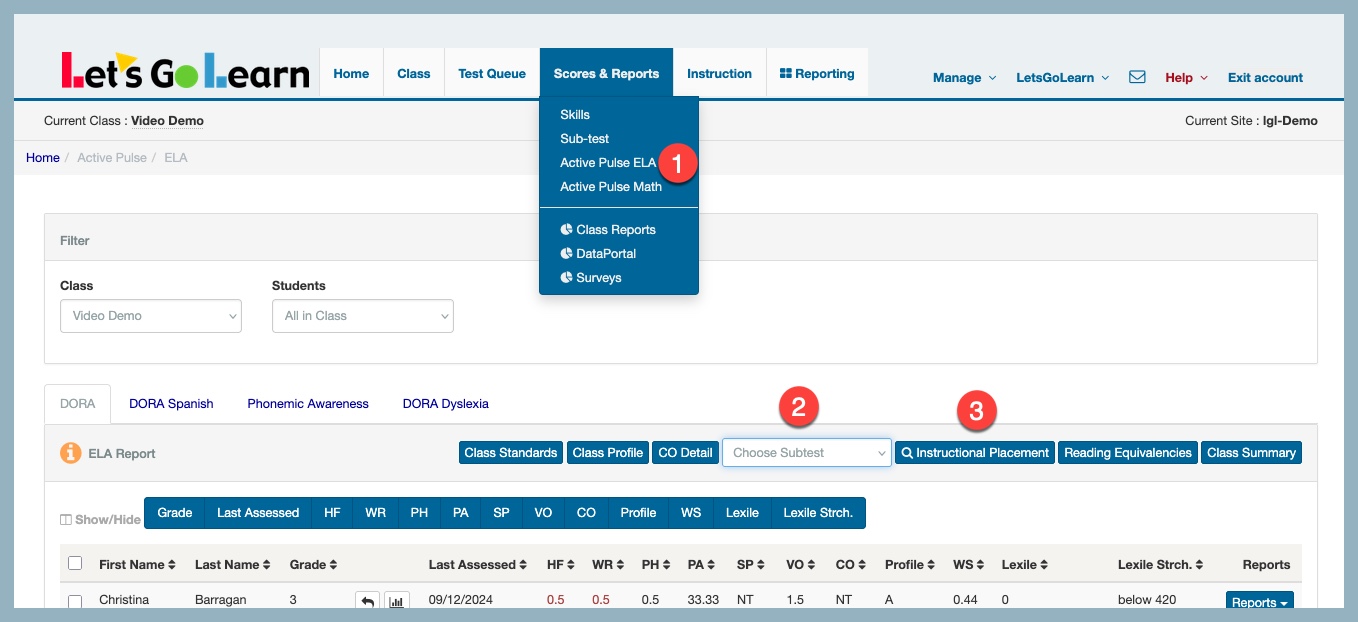Click the back arrow icon in Christina's row
The image size is (1358, 622).
click(367, 602)
